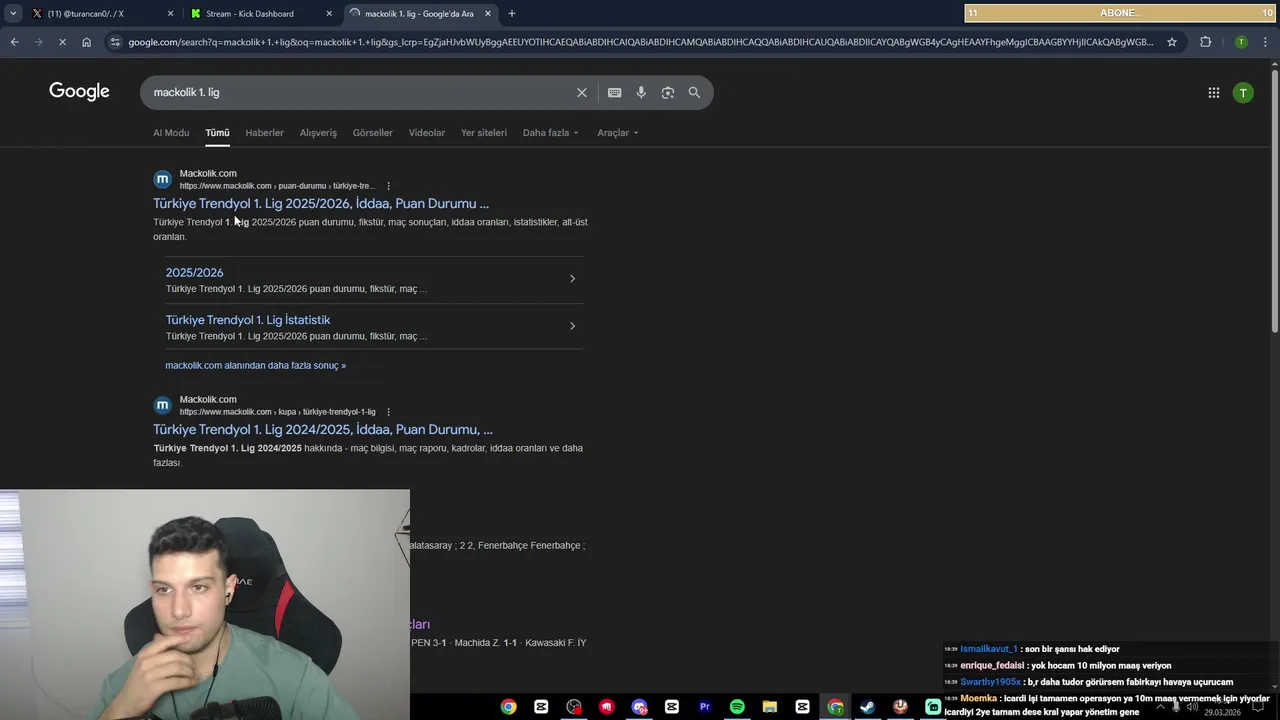Screen dimensions: 1280x720
Task: View site information for google.com
Action: click(x=116, y=42)
